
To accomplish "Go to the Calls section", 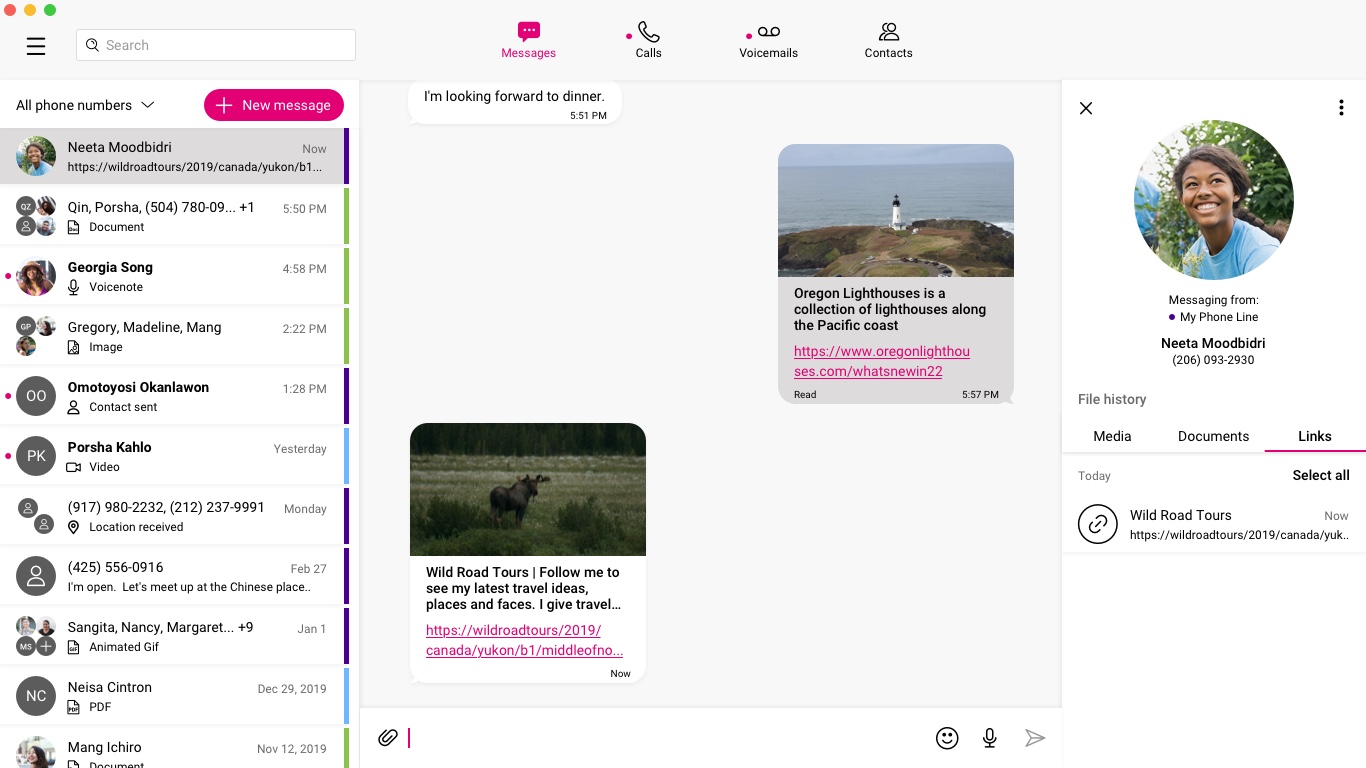I will pos(648,41).
